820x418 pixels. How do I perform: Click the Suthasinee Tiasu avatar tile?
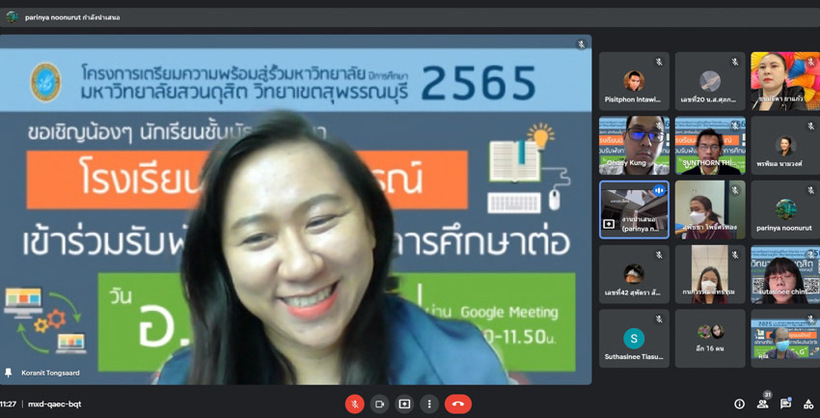coord(634,338)
